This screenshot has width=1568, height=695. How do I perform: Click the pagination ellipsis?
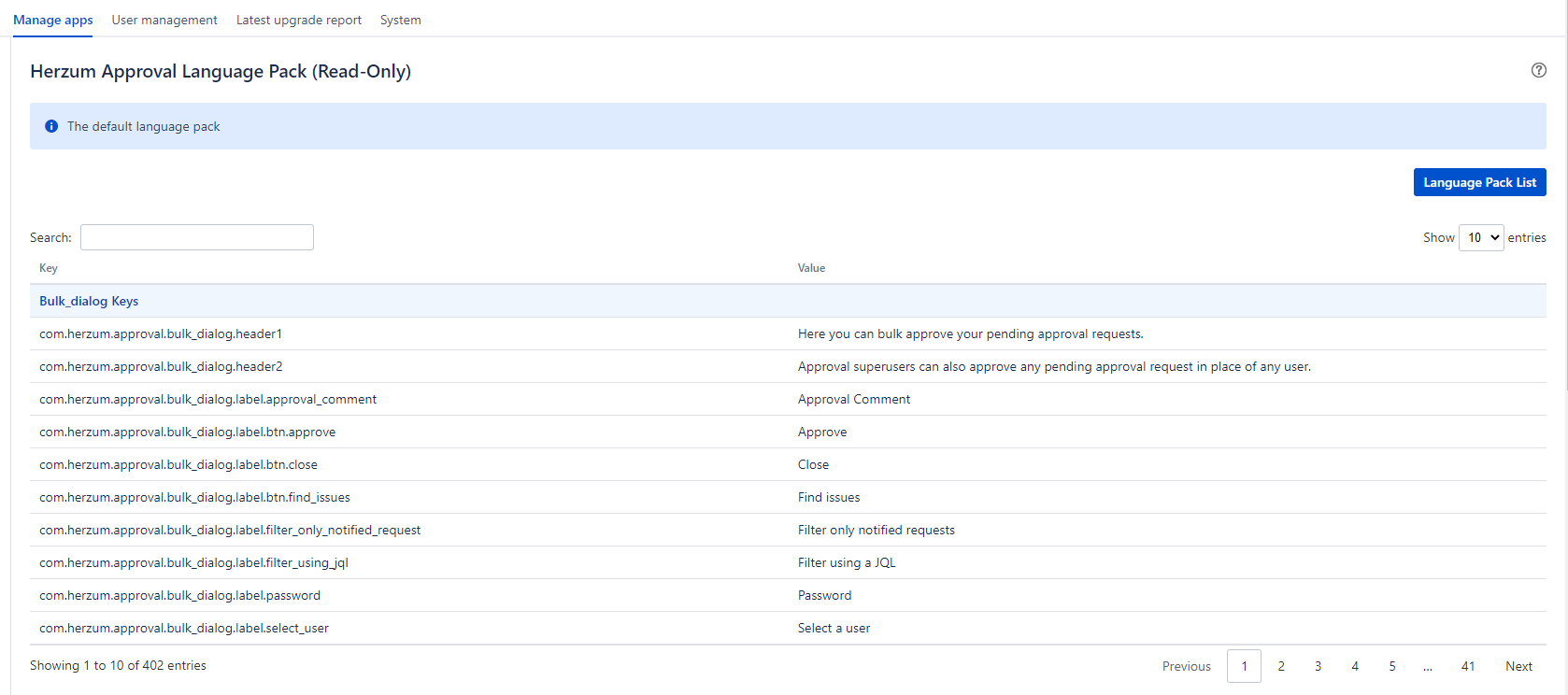(1428, 666)
